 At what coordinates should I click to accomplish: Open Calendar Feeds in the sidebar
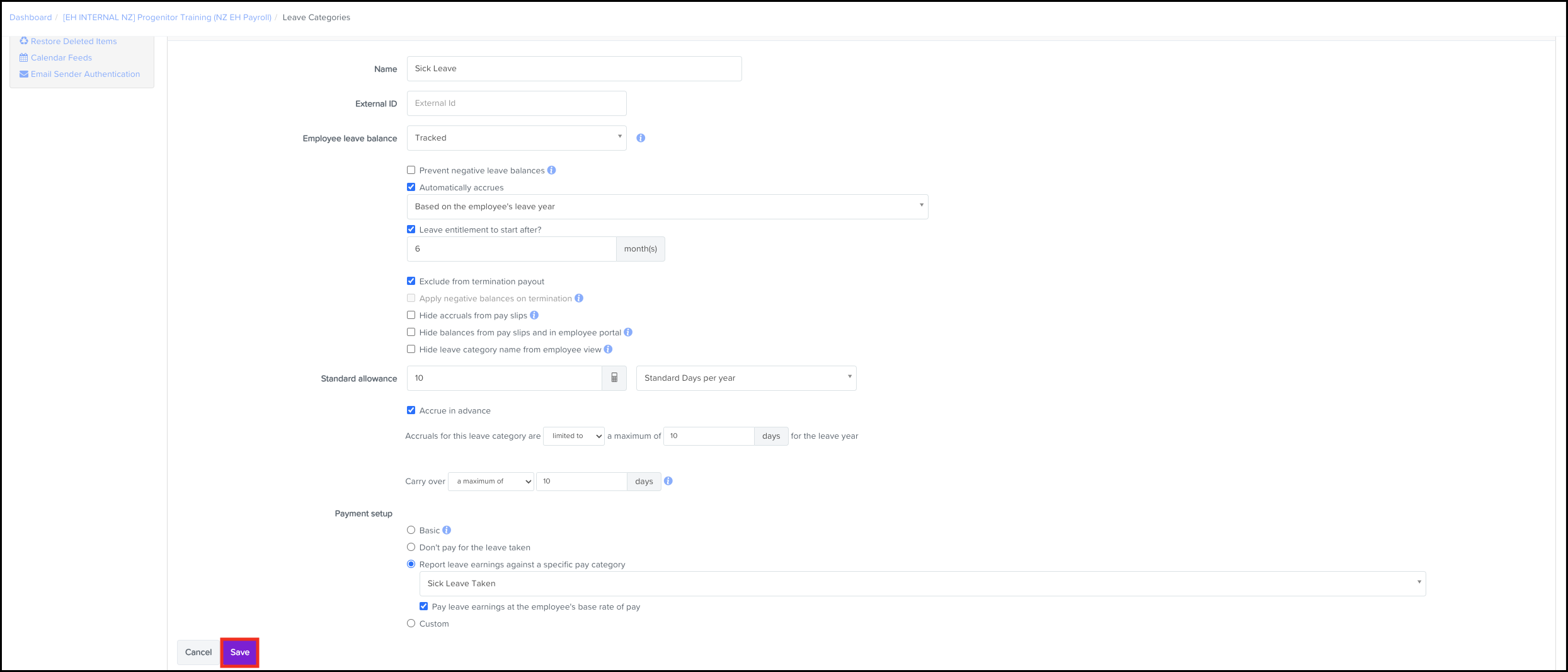click(61, 57)
